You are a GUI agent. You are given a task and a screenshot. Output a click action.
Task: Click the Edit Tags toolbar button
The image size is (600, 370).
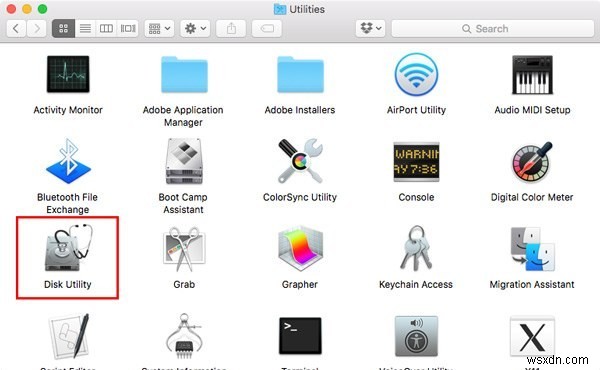(267, 28)
